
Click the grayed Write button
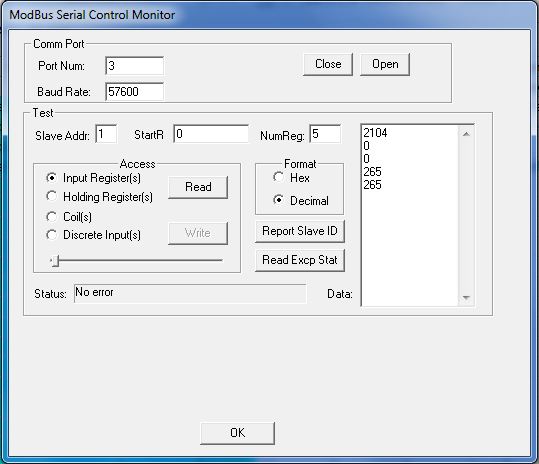point(198,233)
